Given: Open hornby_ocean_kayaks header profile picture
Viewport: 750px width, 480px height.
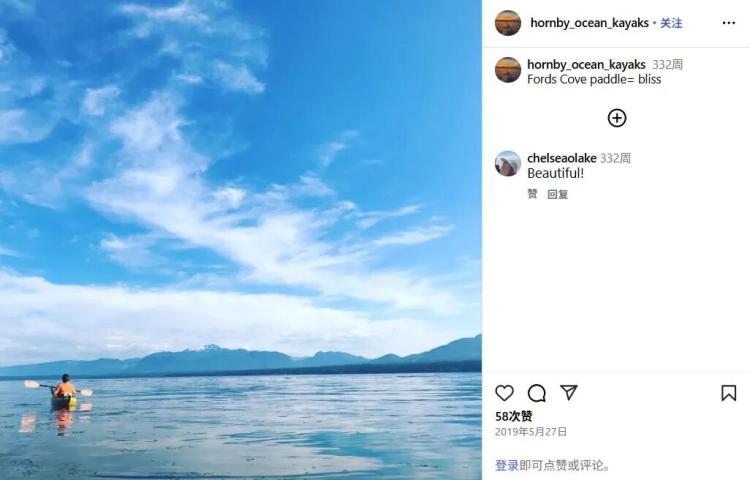Looking at the screenshot, I should 508,23.
